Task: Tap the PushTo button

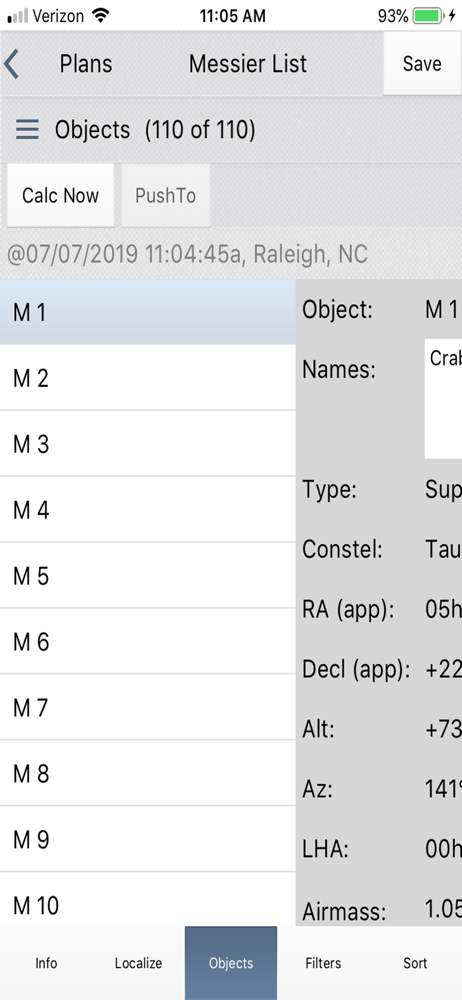Action: 165,195
